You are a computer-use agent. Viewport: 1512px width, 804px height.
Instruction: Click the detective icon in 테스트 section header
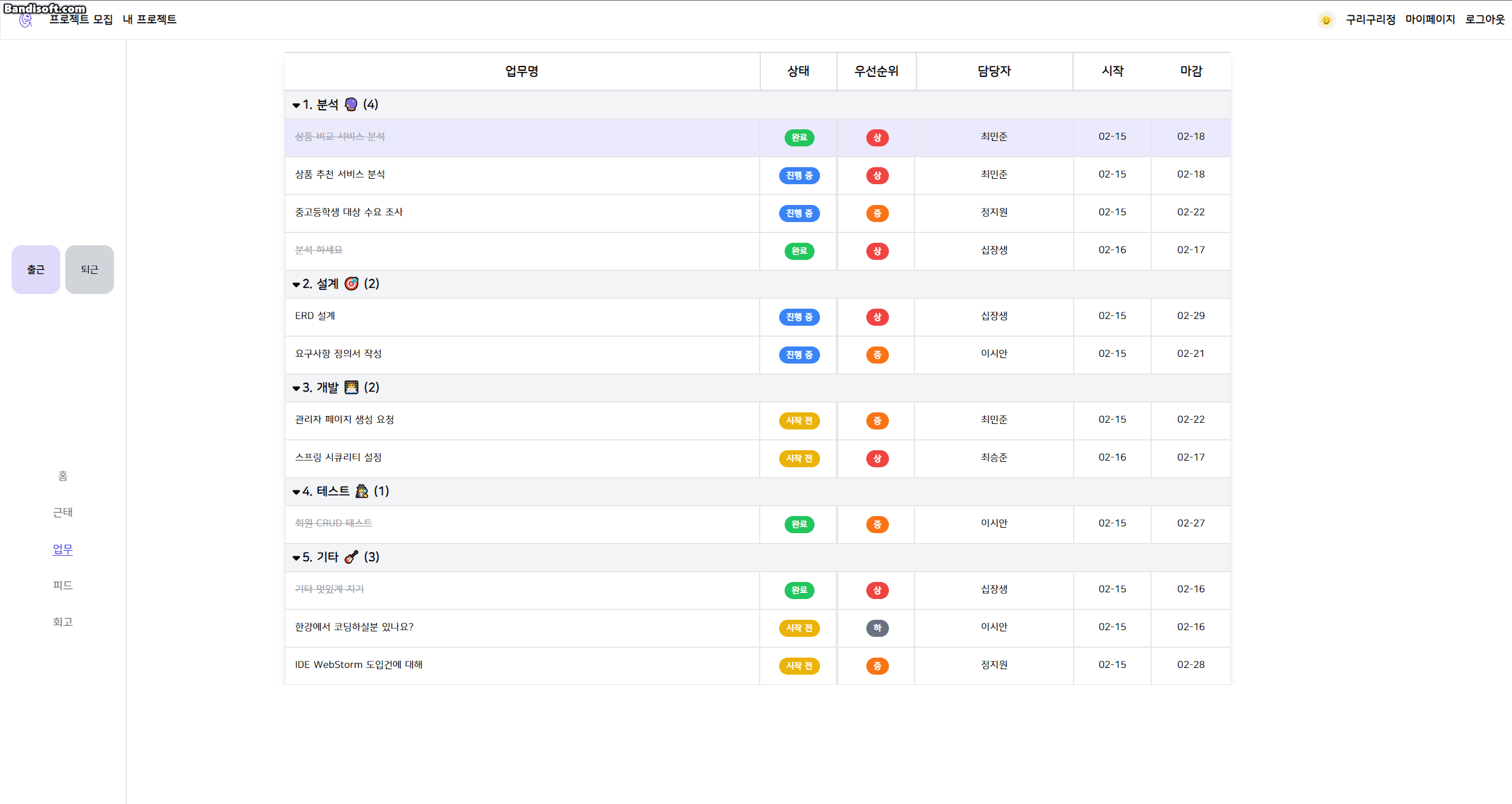tap(362, 491)
